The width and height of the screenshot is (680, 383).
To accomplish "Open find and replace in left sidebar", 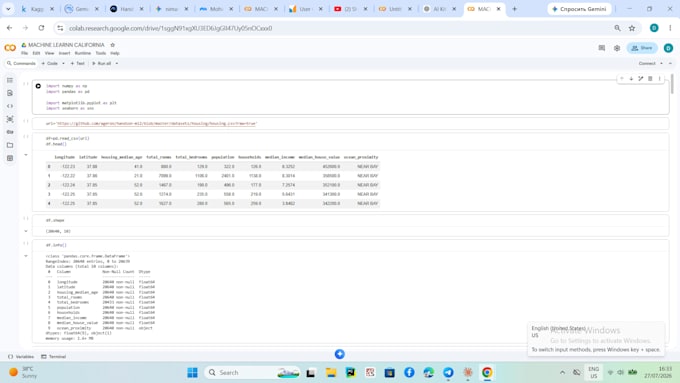I will click(10, 93).
